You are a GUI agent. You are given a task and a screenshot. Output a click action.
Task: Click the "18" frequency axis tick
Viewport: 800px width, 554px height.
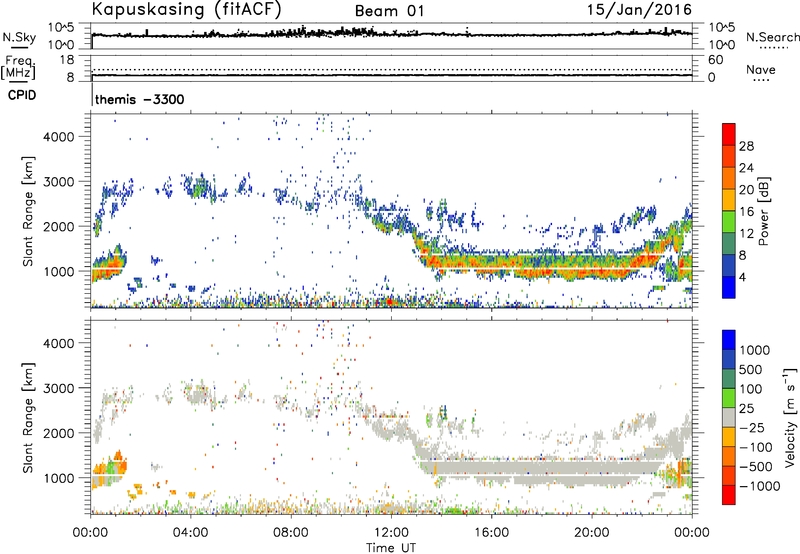67,60
